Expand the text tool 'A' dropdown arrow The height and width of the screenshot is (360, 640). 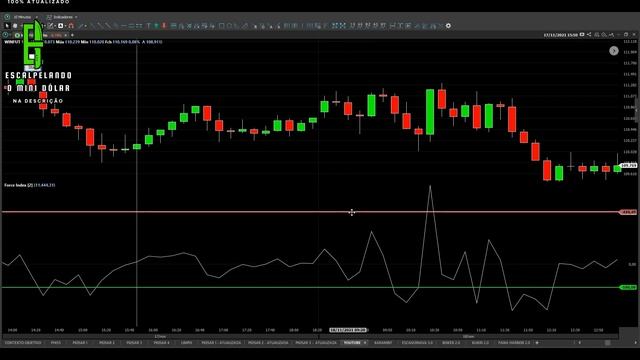(x=64, y=26)
